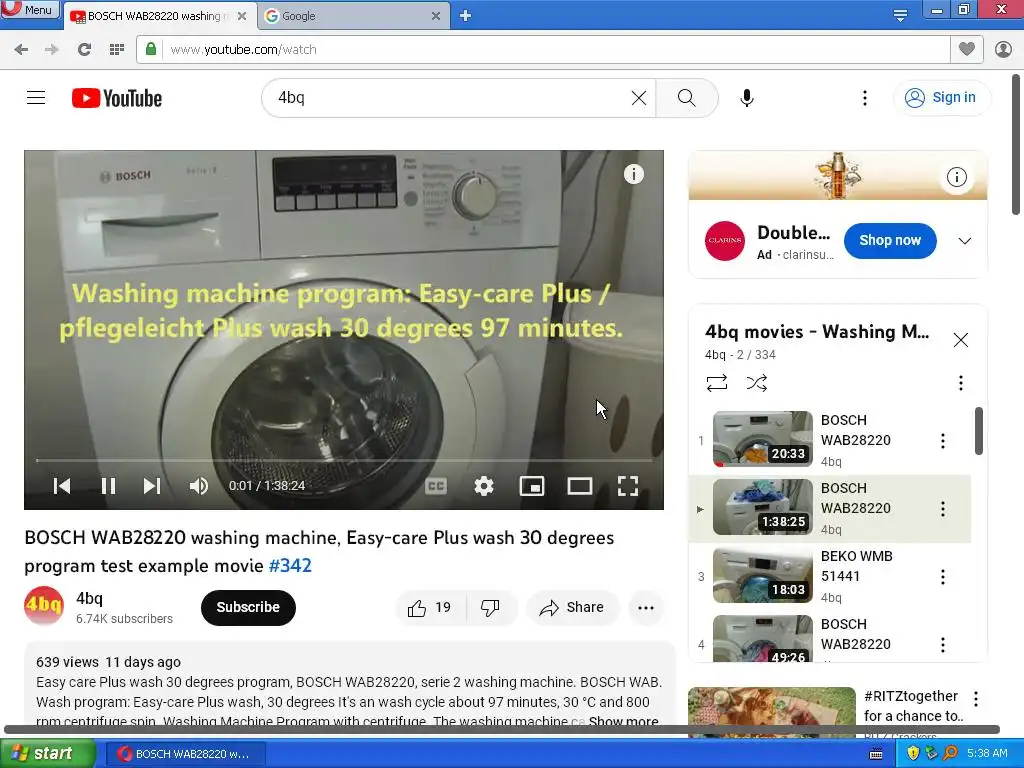Open the YouTube guide hamburger menu

point(36,98)
